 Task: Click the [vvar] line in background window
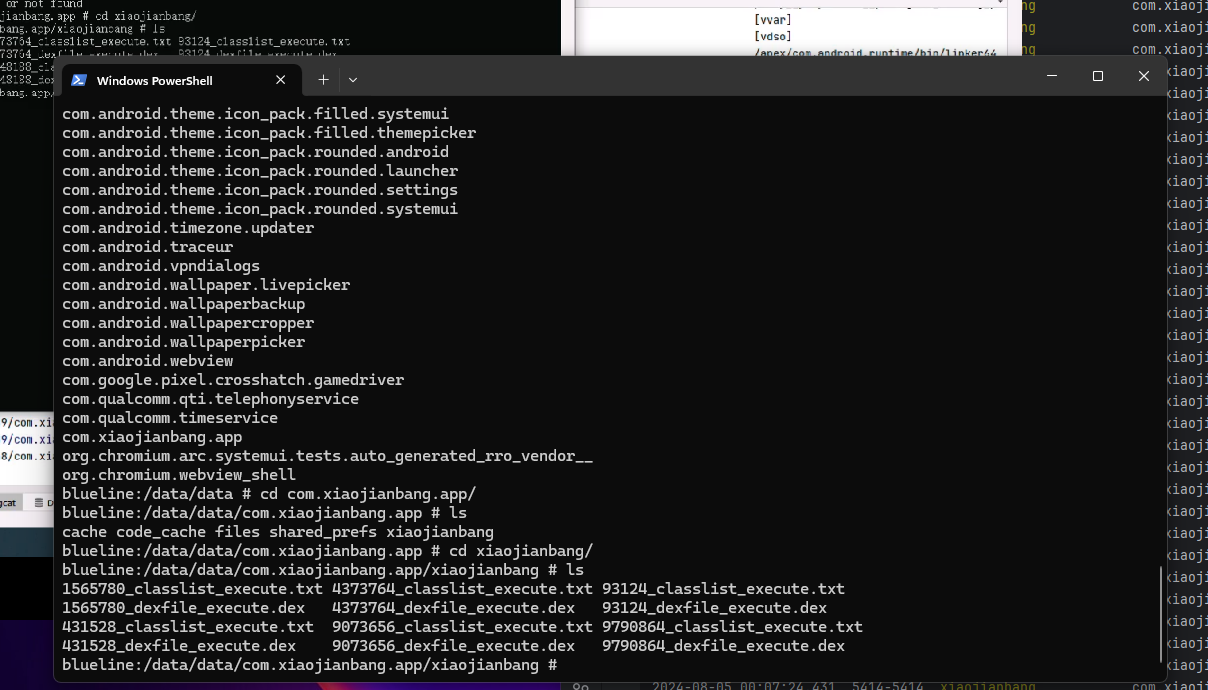pos(773,19)
